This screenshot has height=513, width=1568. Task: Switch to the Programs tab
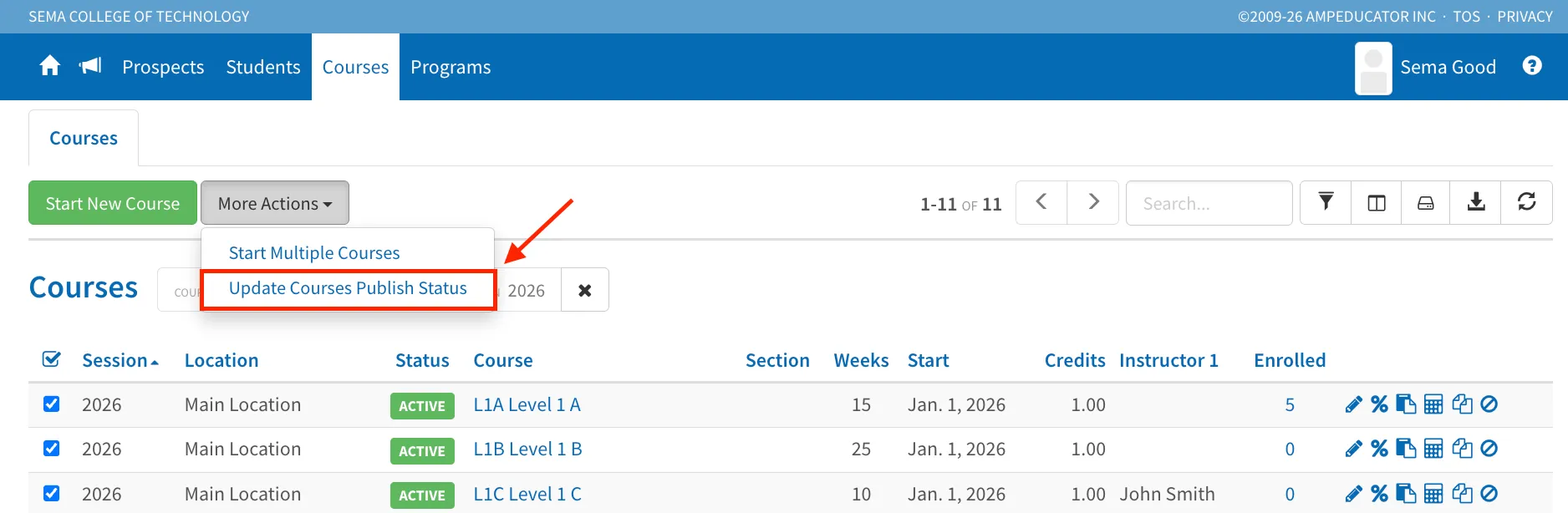451,67
